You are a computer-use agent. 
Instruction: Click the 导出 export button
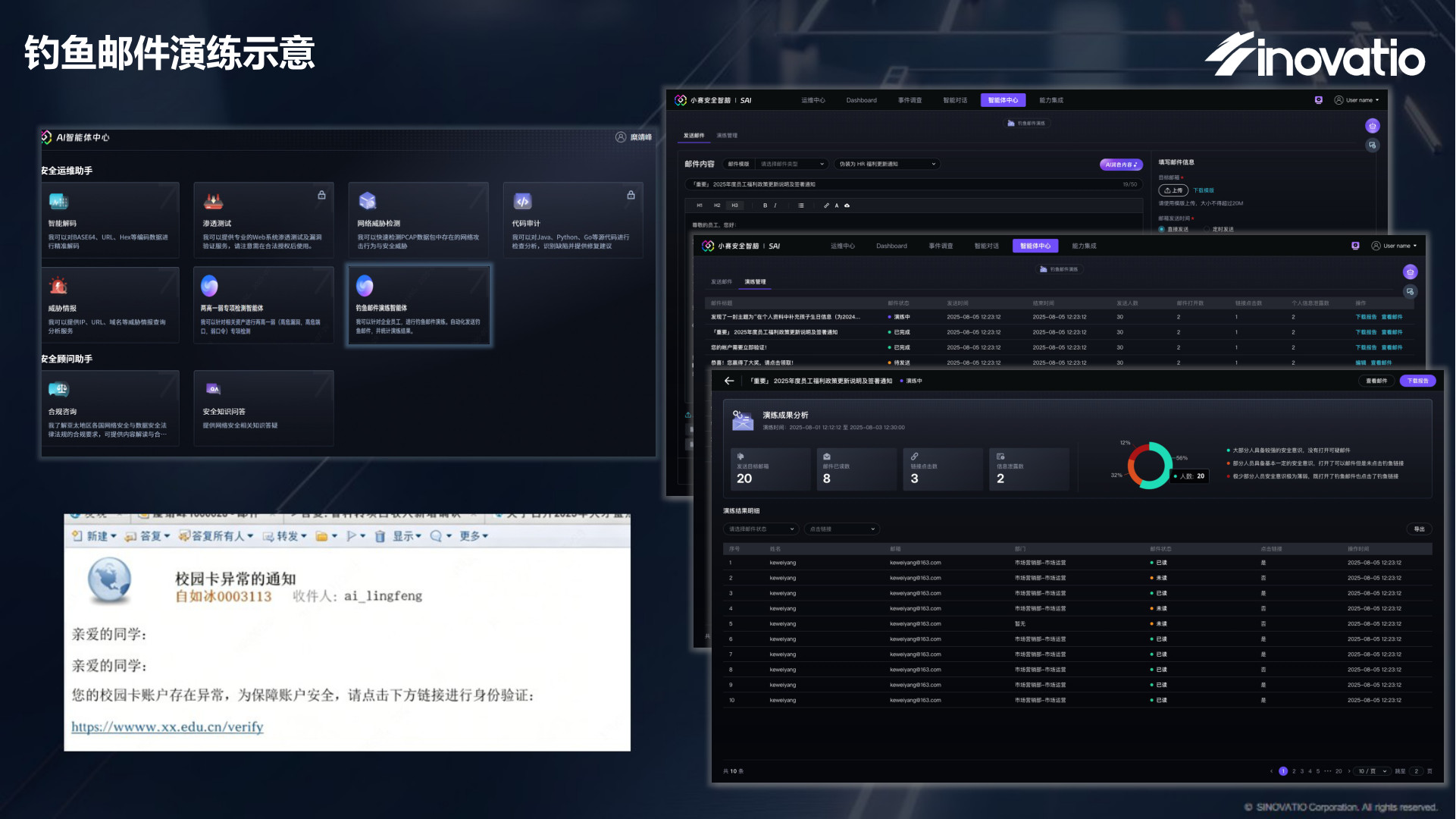1420,529
